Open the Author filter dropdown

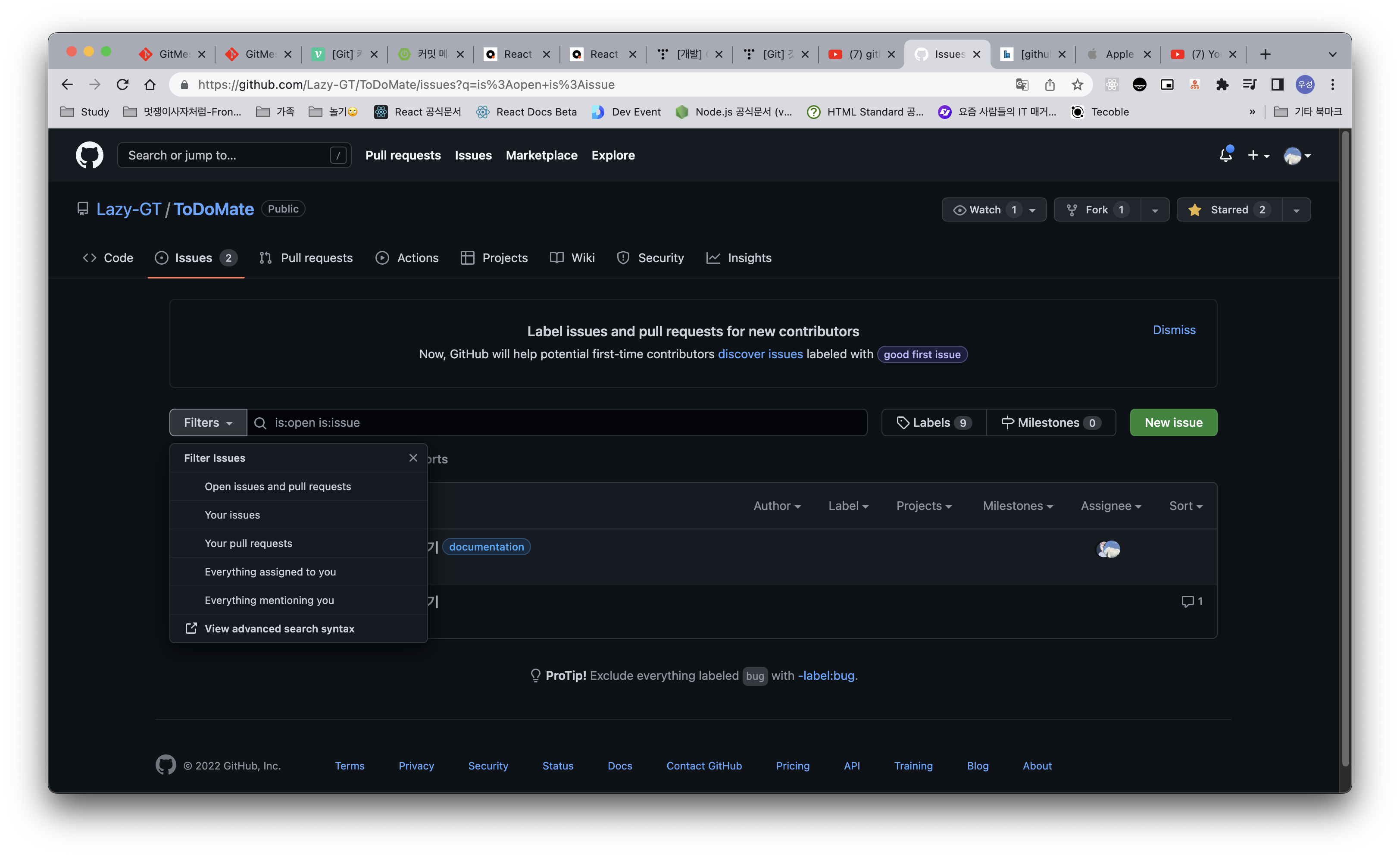[x=777, y=505]
